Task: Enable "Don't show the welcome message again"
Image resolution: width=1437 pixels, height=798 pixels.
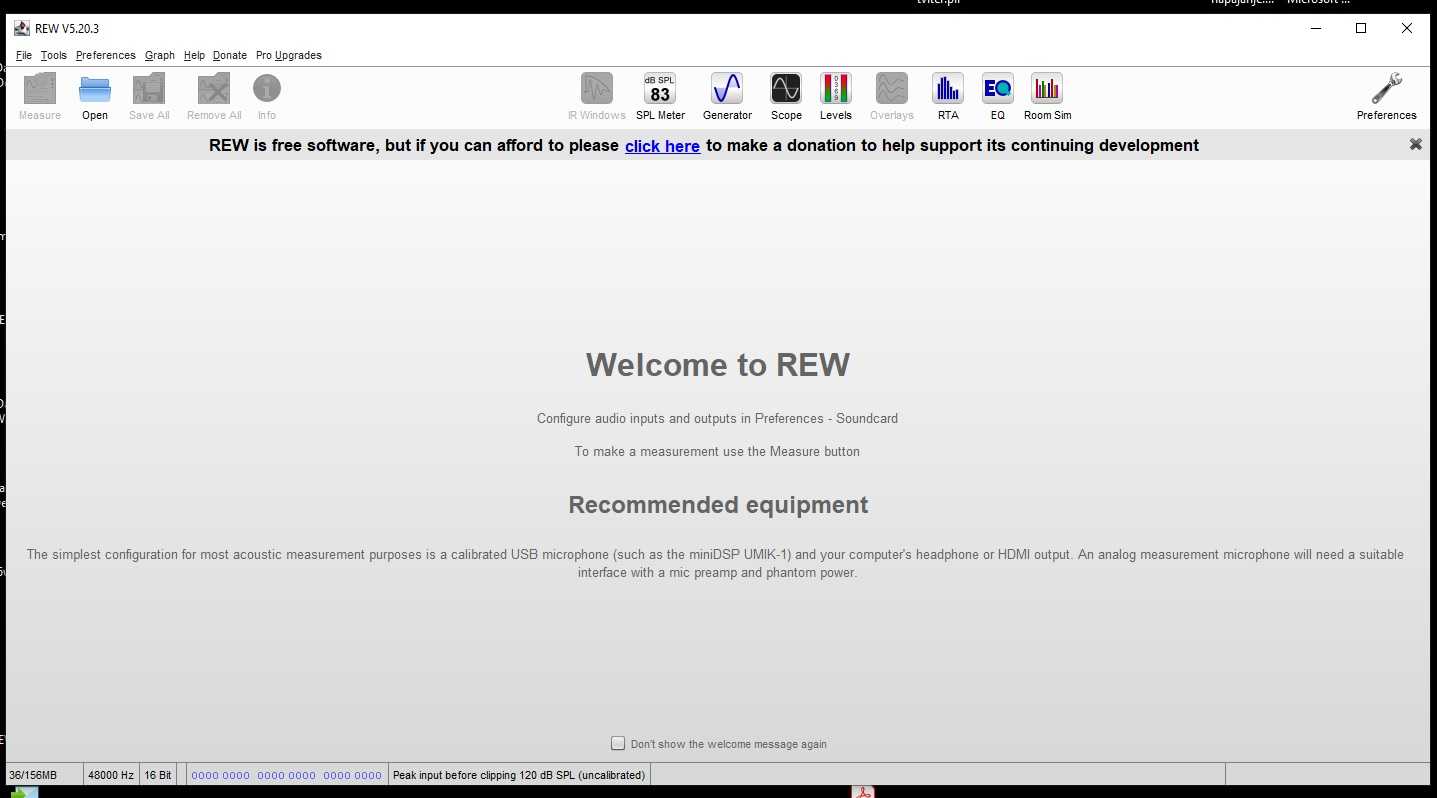Action: point(618,743)
